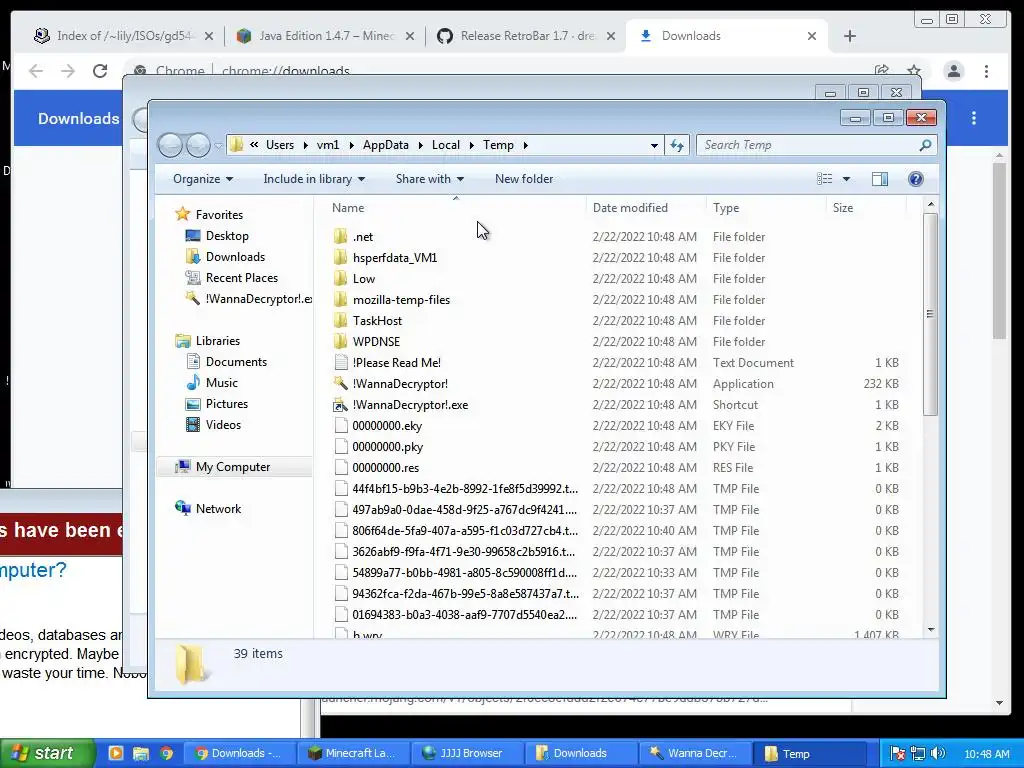This screenshot has height=768, width=1024.
Task: Select Pictures library in sidebar
Action: coord(226,404)
